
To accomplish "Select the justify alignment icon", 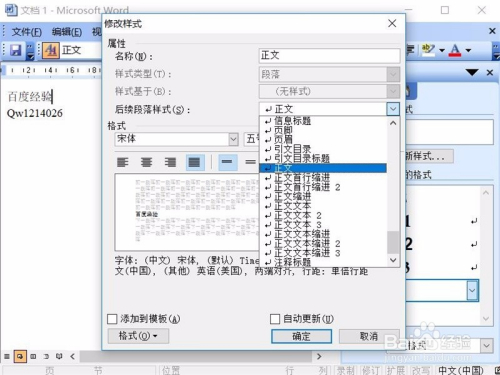I will [195, 162].
